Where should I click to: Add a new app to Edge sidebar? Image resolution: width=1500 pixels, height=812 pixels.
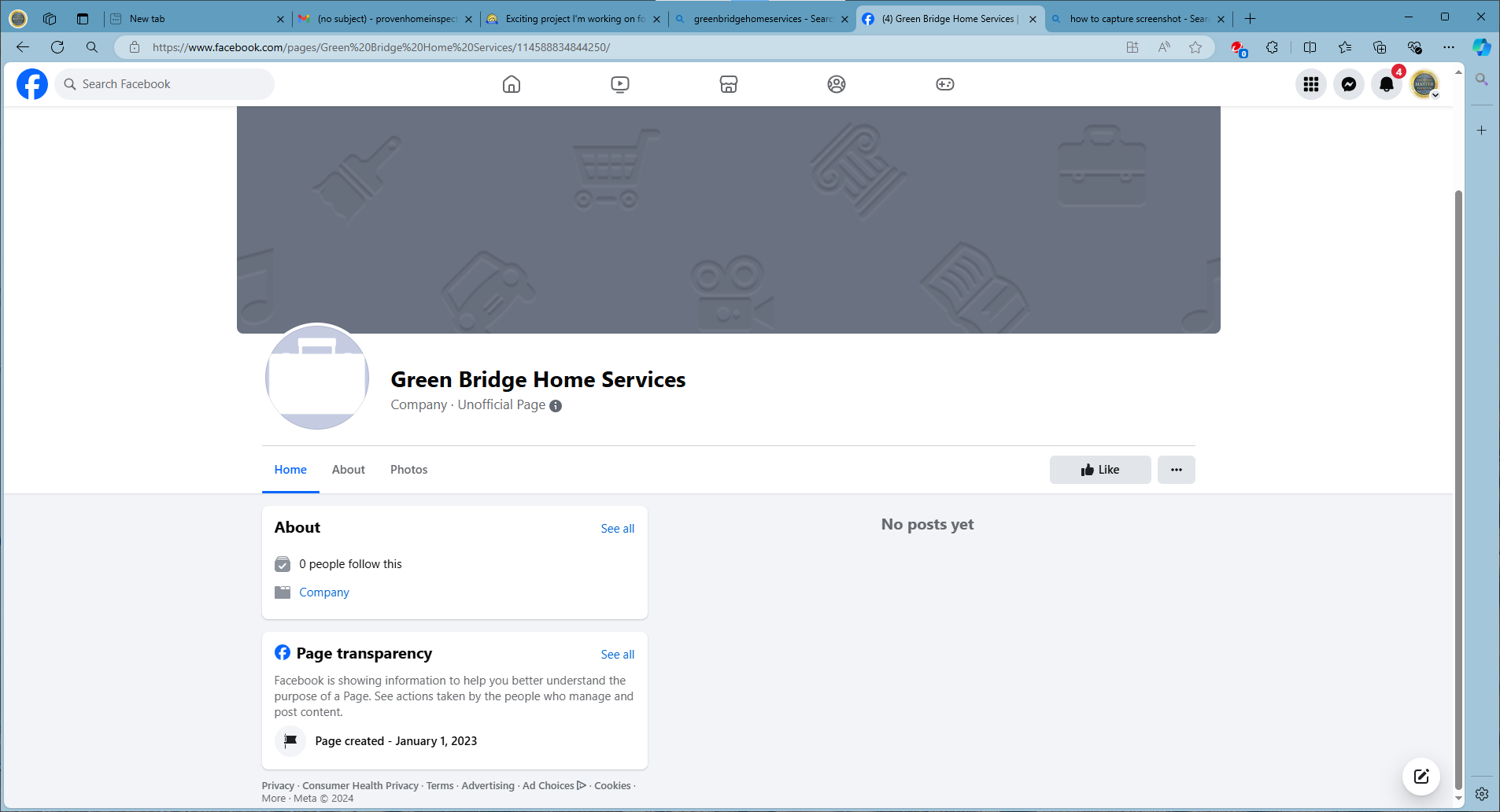[1482, 131]
